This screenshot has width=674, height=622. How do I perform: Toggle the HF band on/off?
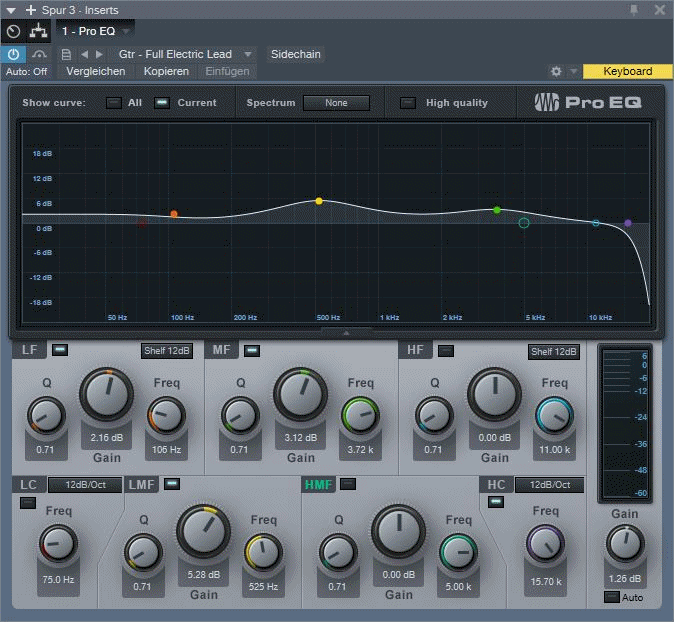(446, 351)
